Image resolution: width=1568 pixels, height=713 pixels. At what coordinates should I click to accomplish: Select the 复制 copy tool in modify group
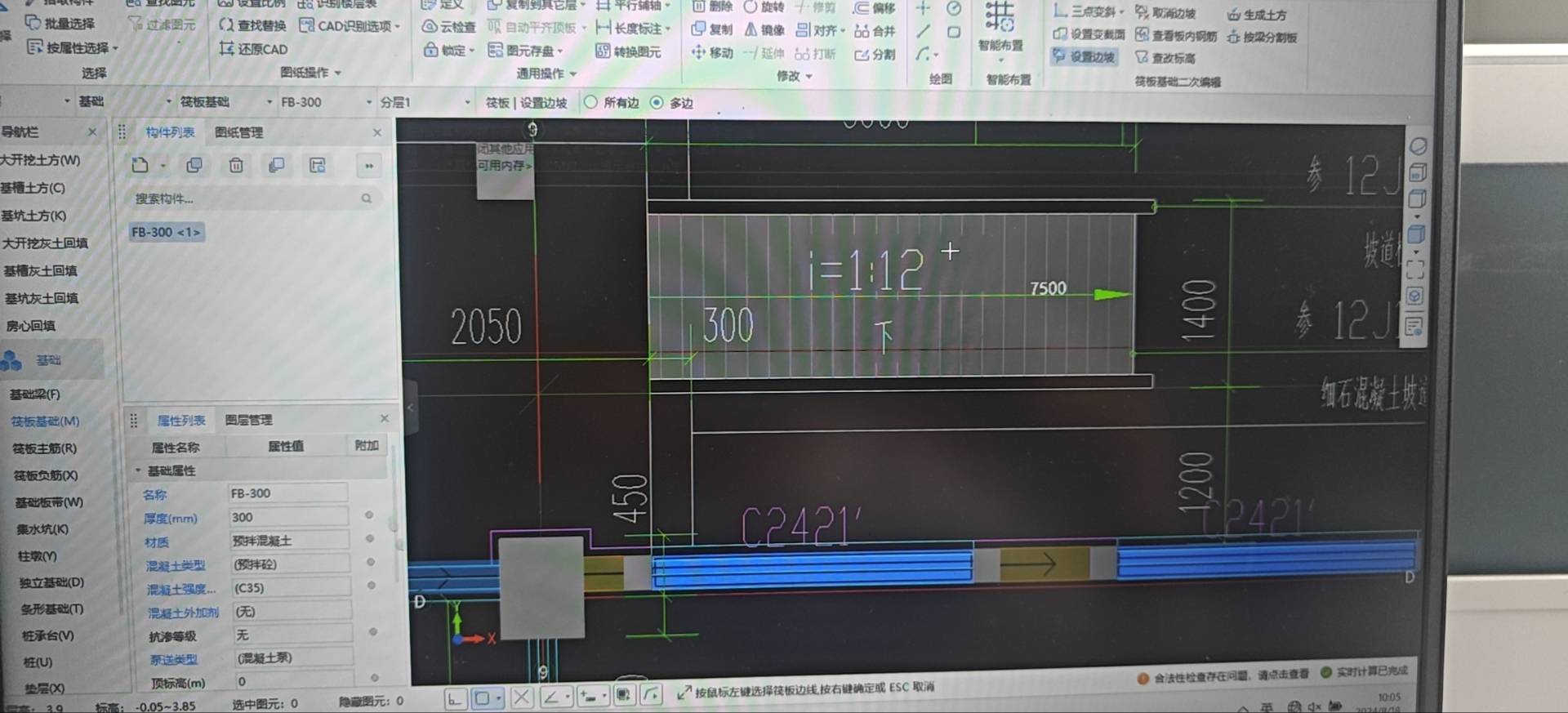click(x=712, y=29)
